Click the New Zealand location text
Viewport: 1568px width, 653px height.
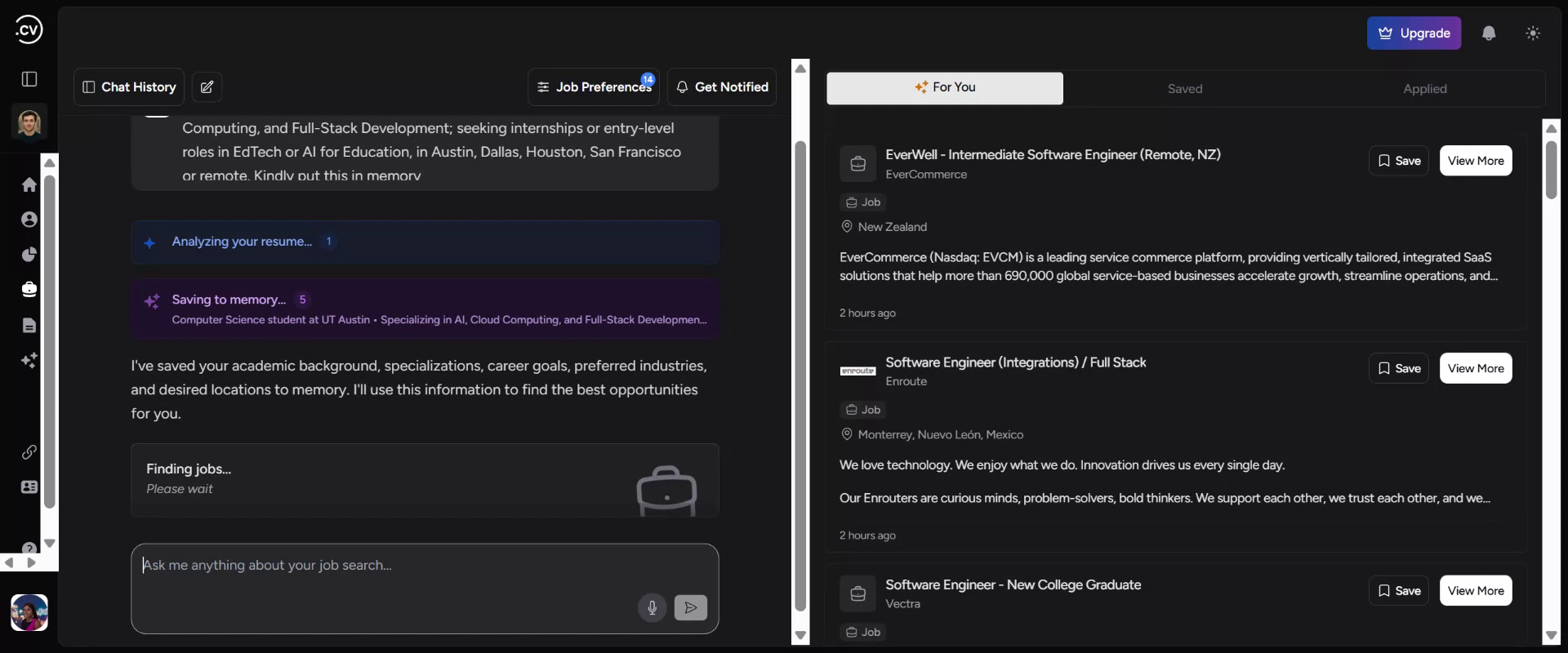pos(893,227)
